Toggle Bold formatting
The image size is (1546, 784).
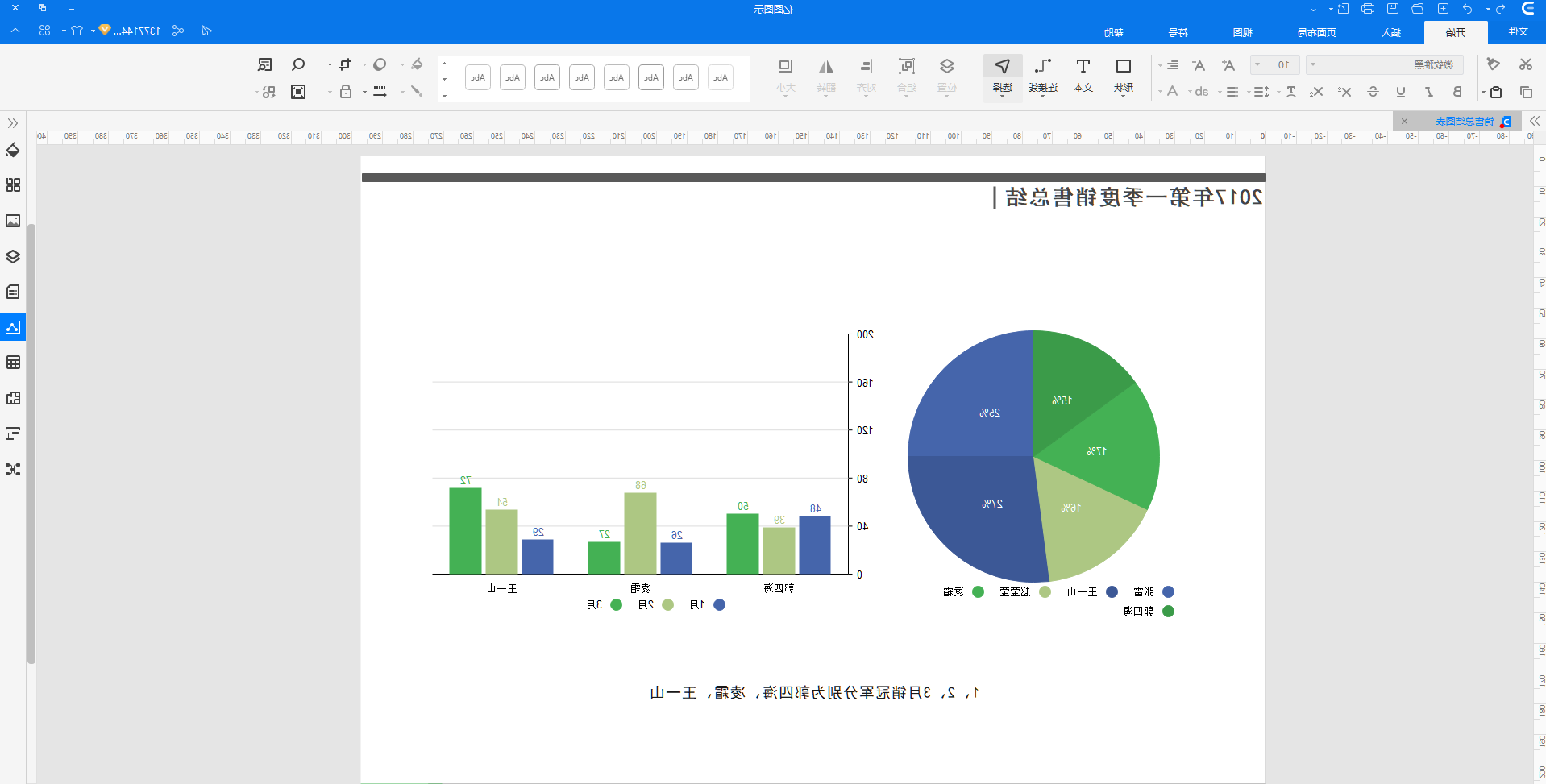1457,92
